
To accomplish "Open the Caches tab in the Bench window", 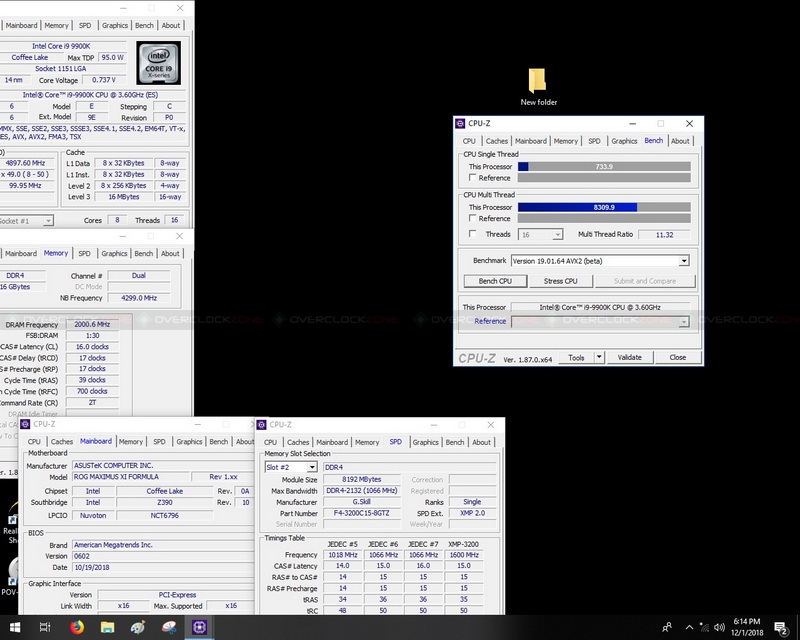I will (x=496, y=141).
